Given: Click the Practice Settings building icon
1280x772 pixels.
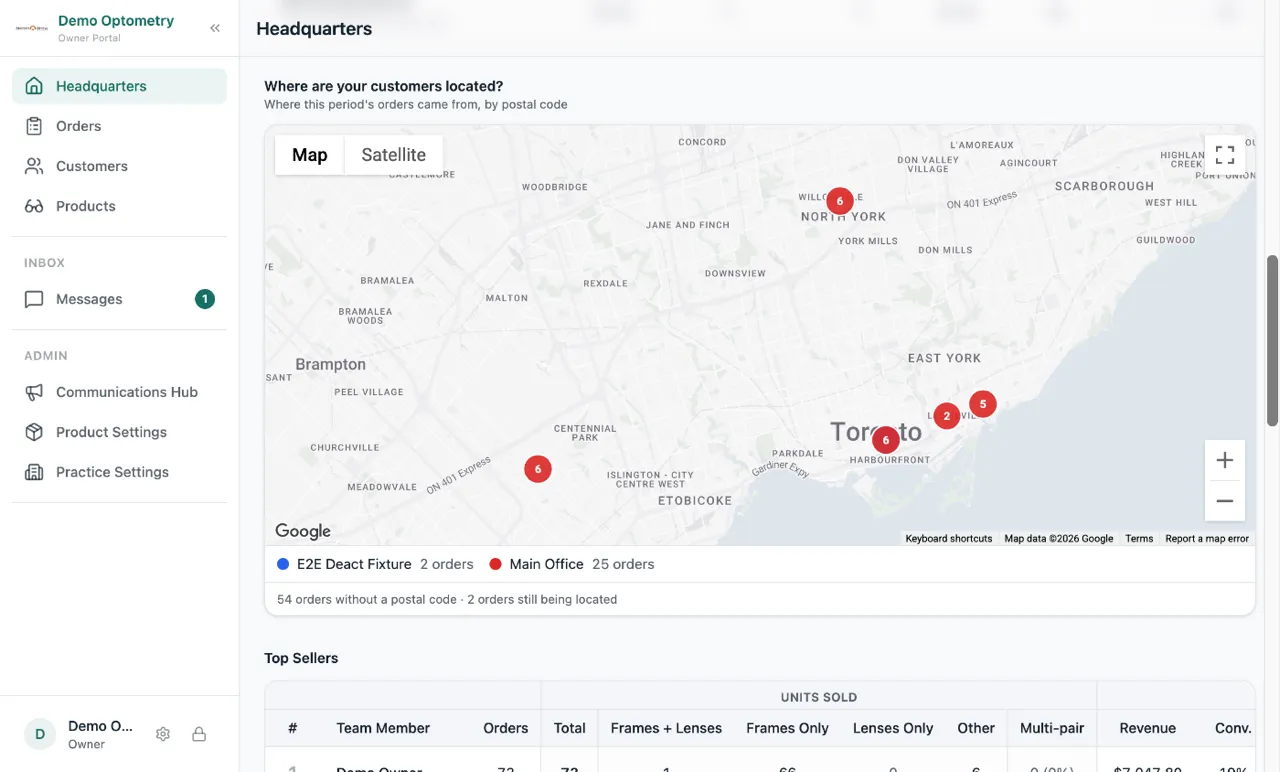Looking at the screenshot, I should pyautogui.click(x=34, y=472).
